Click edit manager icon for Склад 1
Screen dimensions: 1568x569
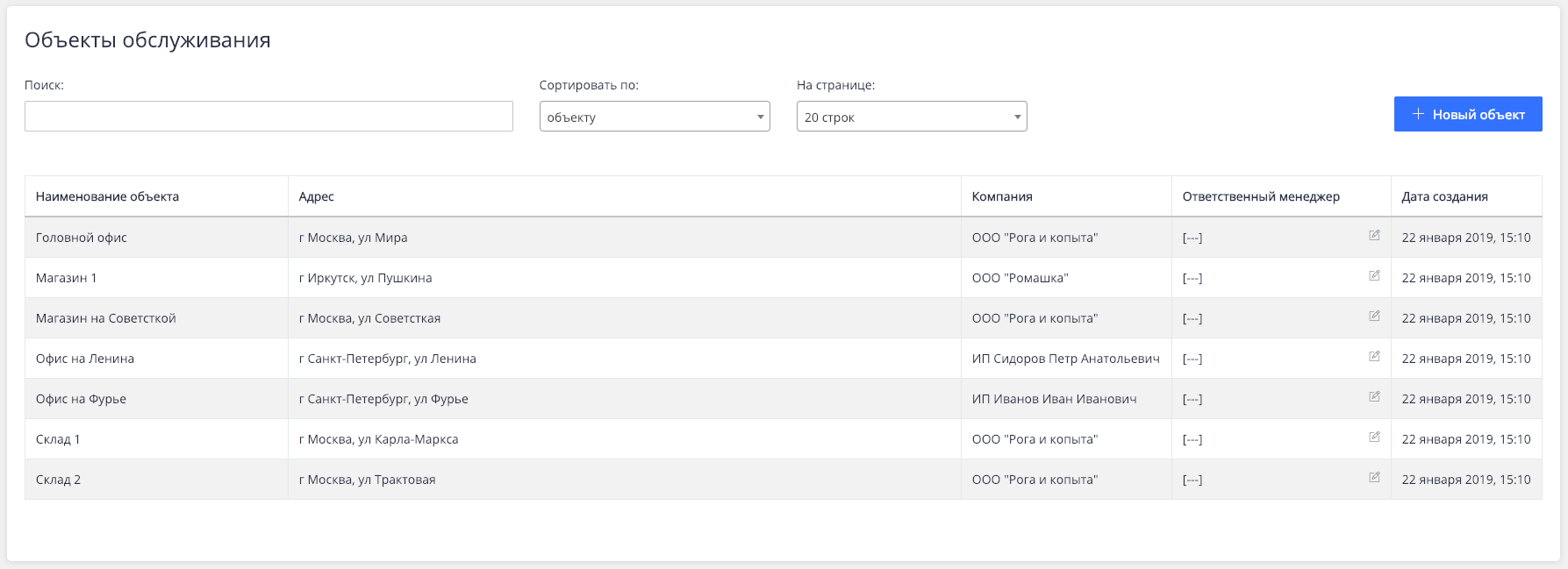tap(1374, 437)
